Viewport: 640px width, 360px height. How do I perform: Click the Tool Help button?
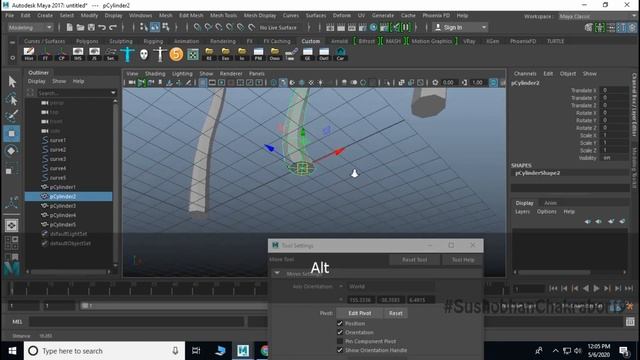pyautogui.click(x=463, y=260)
